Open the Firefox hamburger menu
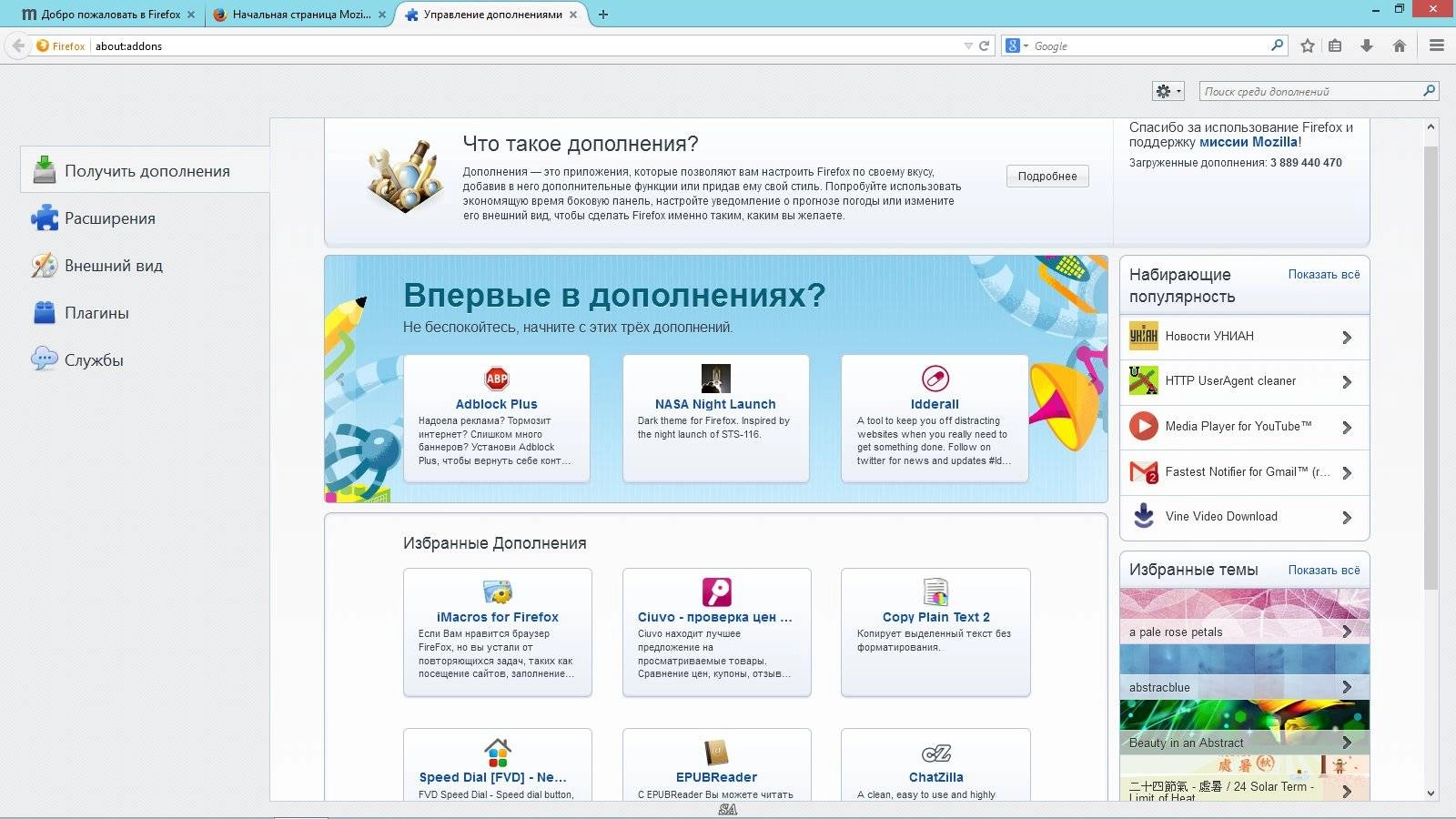1456x819 pixels. [1437, 45]
